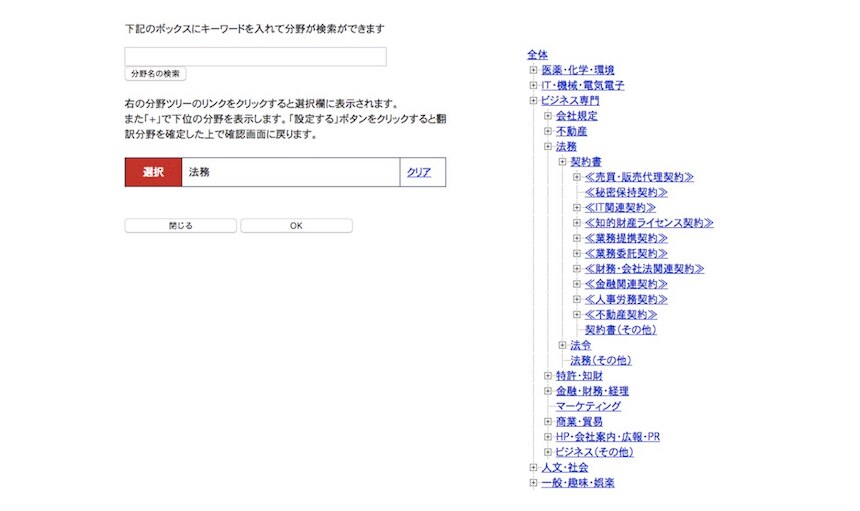This screenshot has width=860, height=511.
Task: Collapse the ビジネス専門 tree node
Action: pos(534,101)
